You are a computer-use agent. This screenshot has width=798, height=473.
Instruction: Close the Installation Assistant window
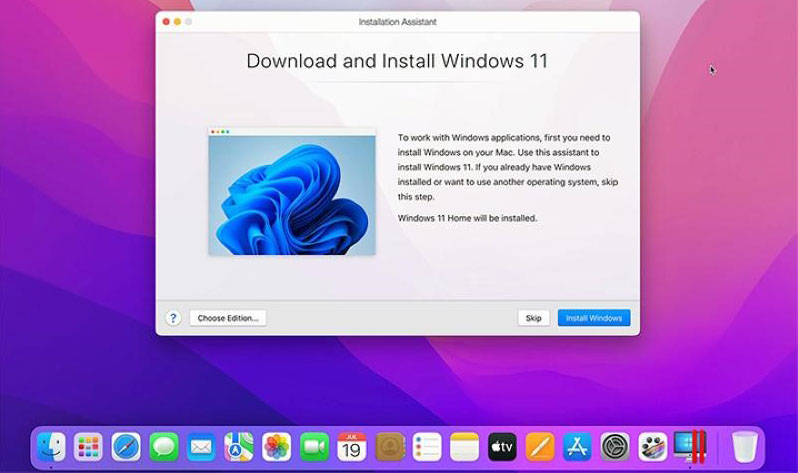point(166,21)
